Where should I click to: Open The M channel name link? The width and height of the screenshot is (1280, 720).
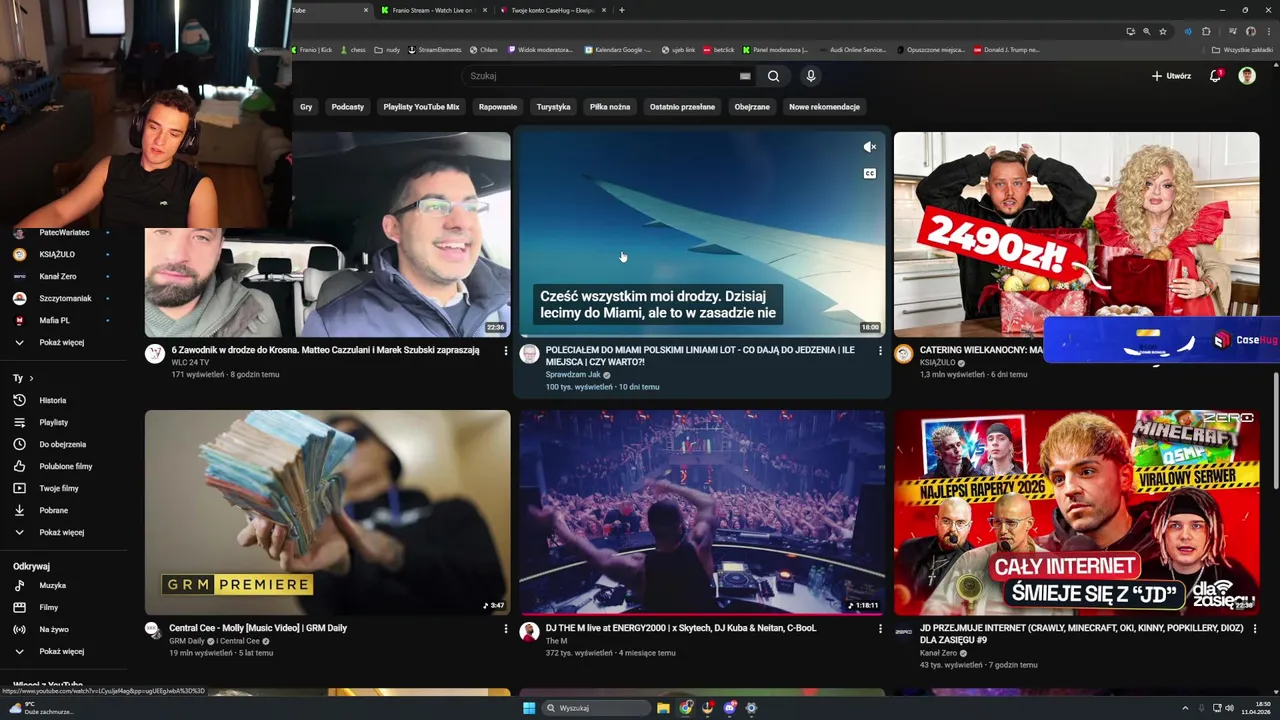(x=556, y=641)
